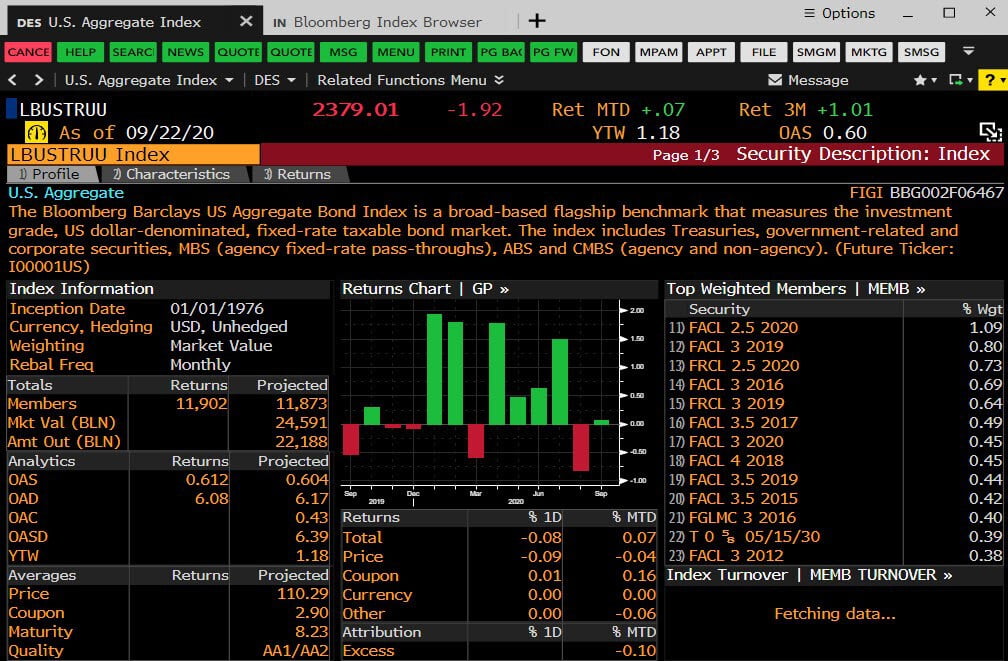The height and width of the screenshot is (661, 1008).
Task: Click the favorites star icon
Action: coord(920,80)
